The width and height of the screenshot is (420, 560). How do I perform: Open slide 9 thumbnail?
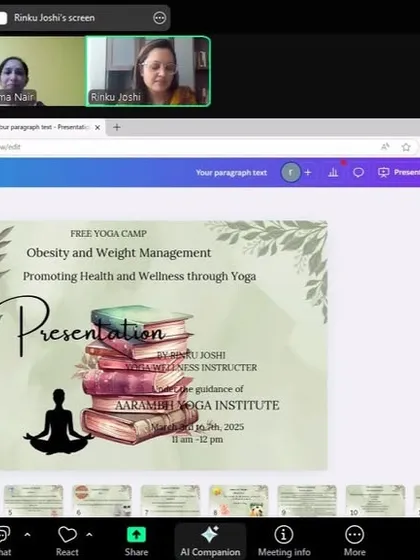coord(307,500)
